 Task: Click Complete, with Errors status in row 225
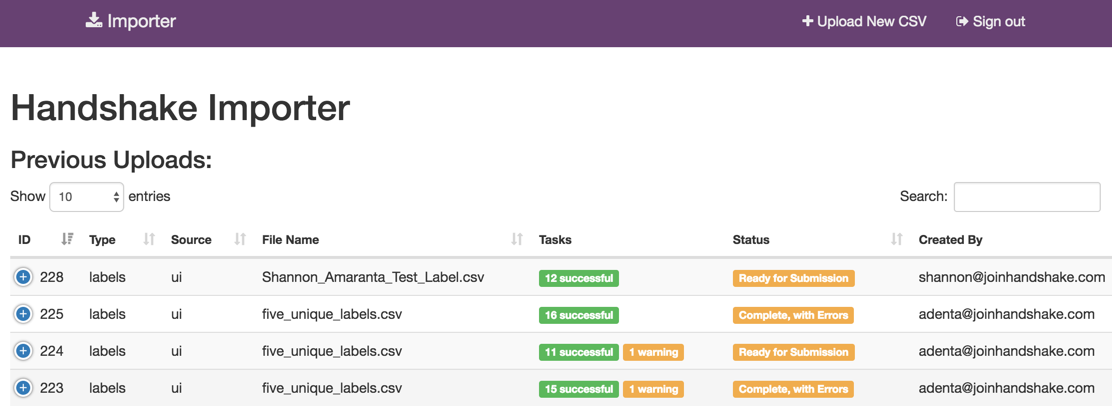(x=793, y=315)
